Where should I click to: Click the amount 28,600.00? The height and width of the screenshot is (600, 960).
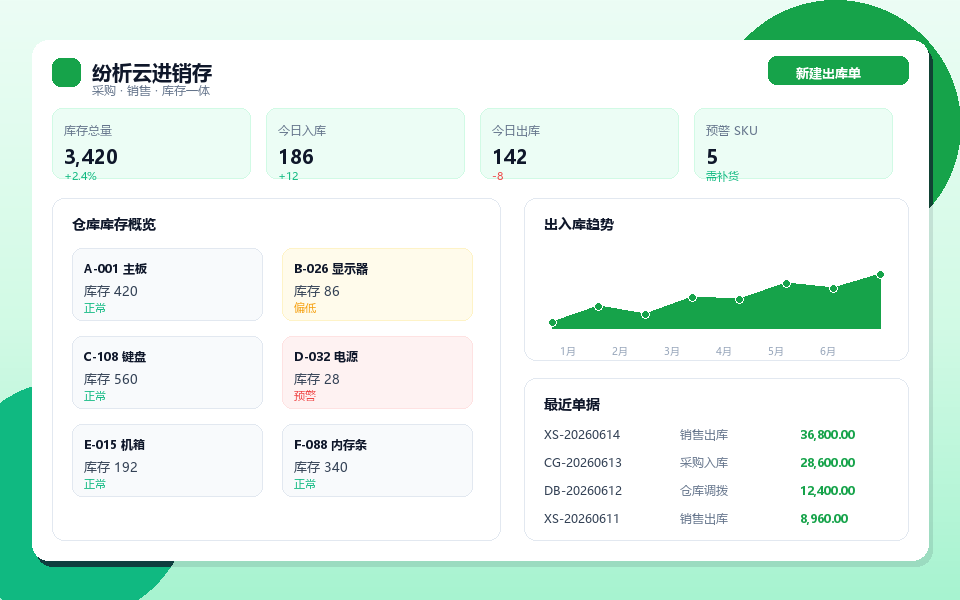(x=828, y=463)
